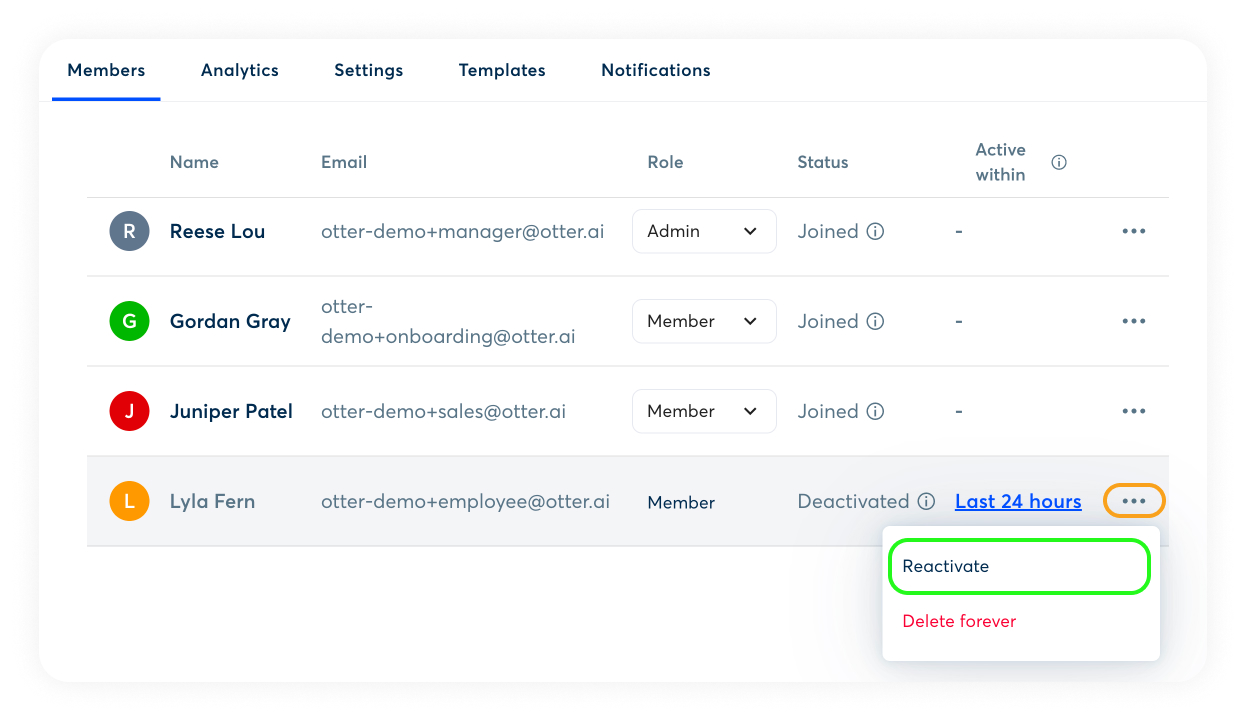
Task: Click Gordan Gray's Joined status info icon
Action: [x=875, y=322]
